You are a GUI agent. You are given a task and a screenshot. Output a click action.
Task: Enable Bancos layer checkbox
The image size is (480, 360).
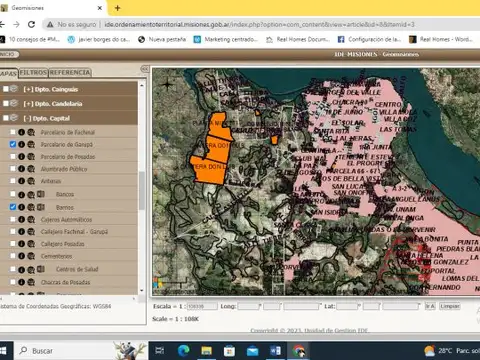13,194
